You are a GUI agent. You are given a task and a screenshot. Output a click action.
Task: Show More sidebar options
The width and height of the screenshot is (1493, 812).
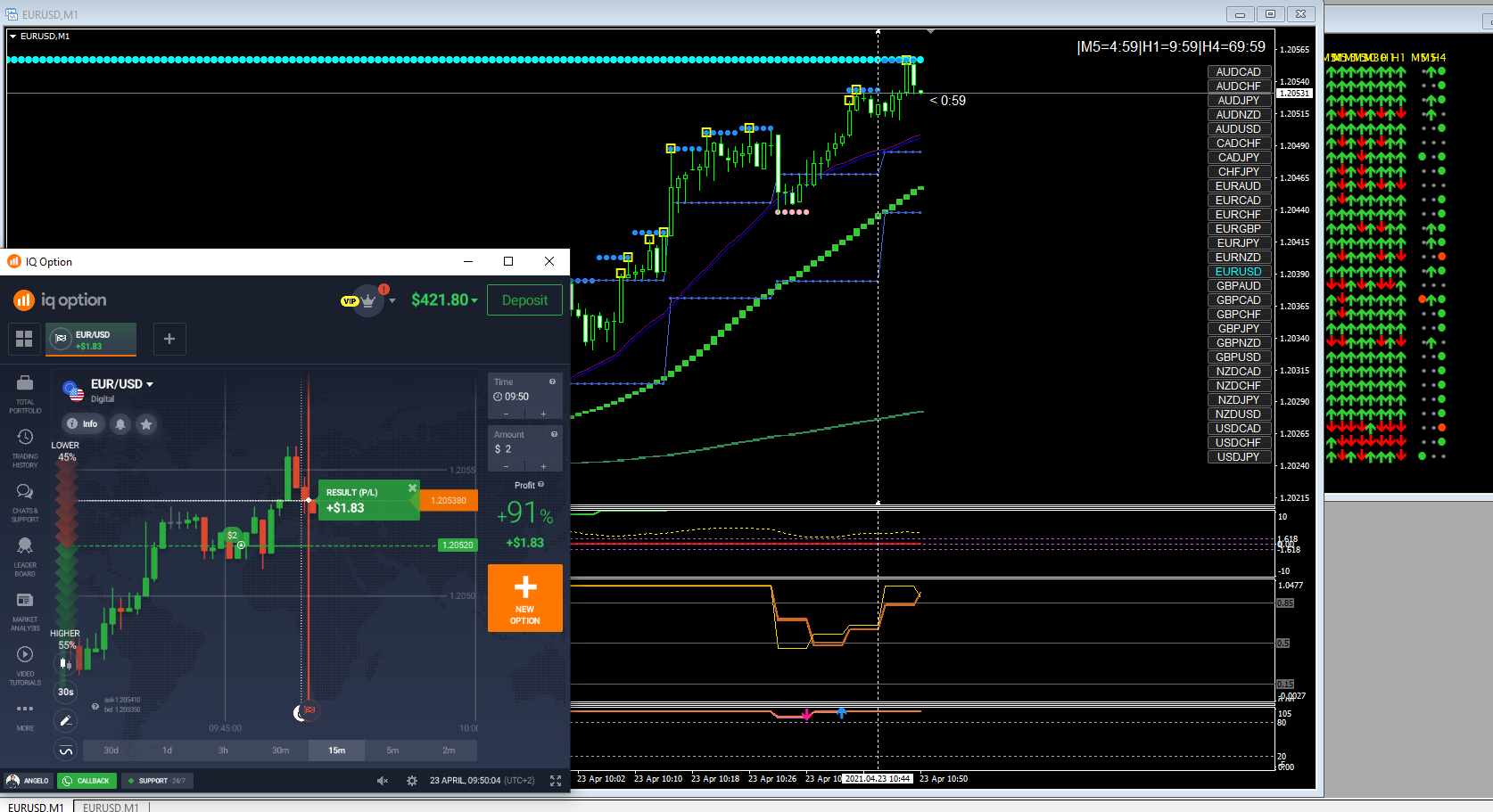point(25,717)
